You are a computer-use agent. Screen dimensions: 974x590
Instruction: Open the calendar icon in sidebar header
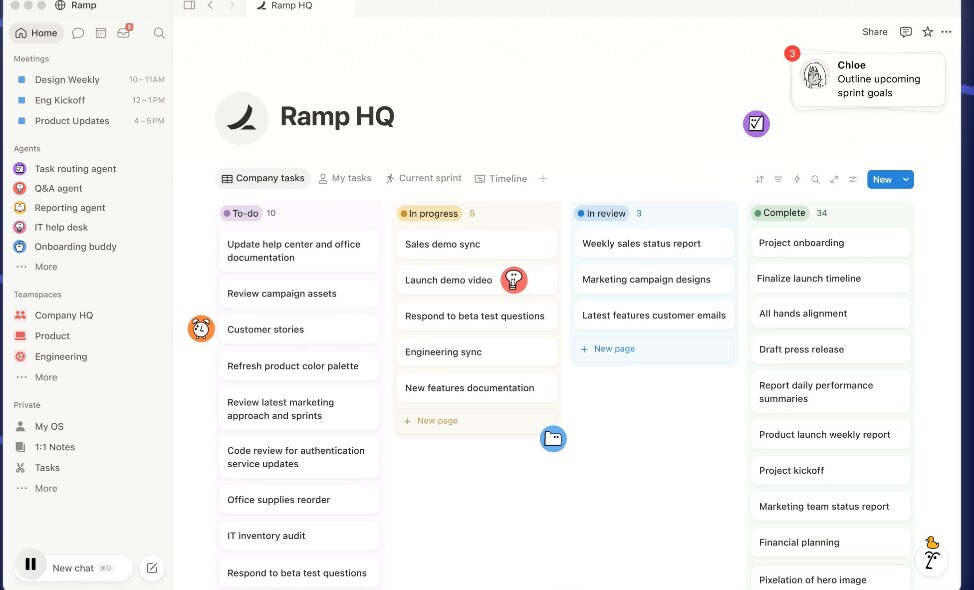point(101,33)
